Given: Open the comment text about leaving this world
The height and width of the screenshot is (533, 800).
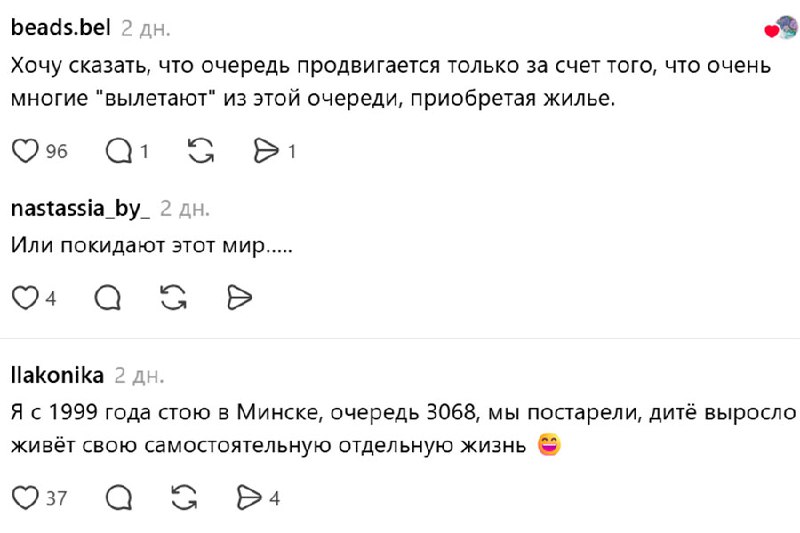Looking at the screenshot, I should tap(151, 245).
